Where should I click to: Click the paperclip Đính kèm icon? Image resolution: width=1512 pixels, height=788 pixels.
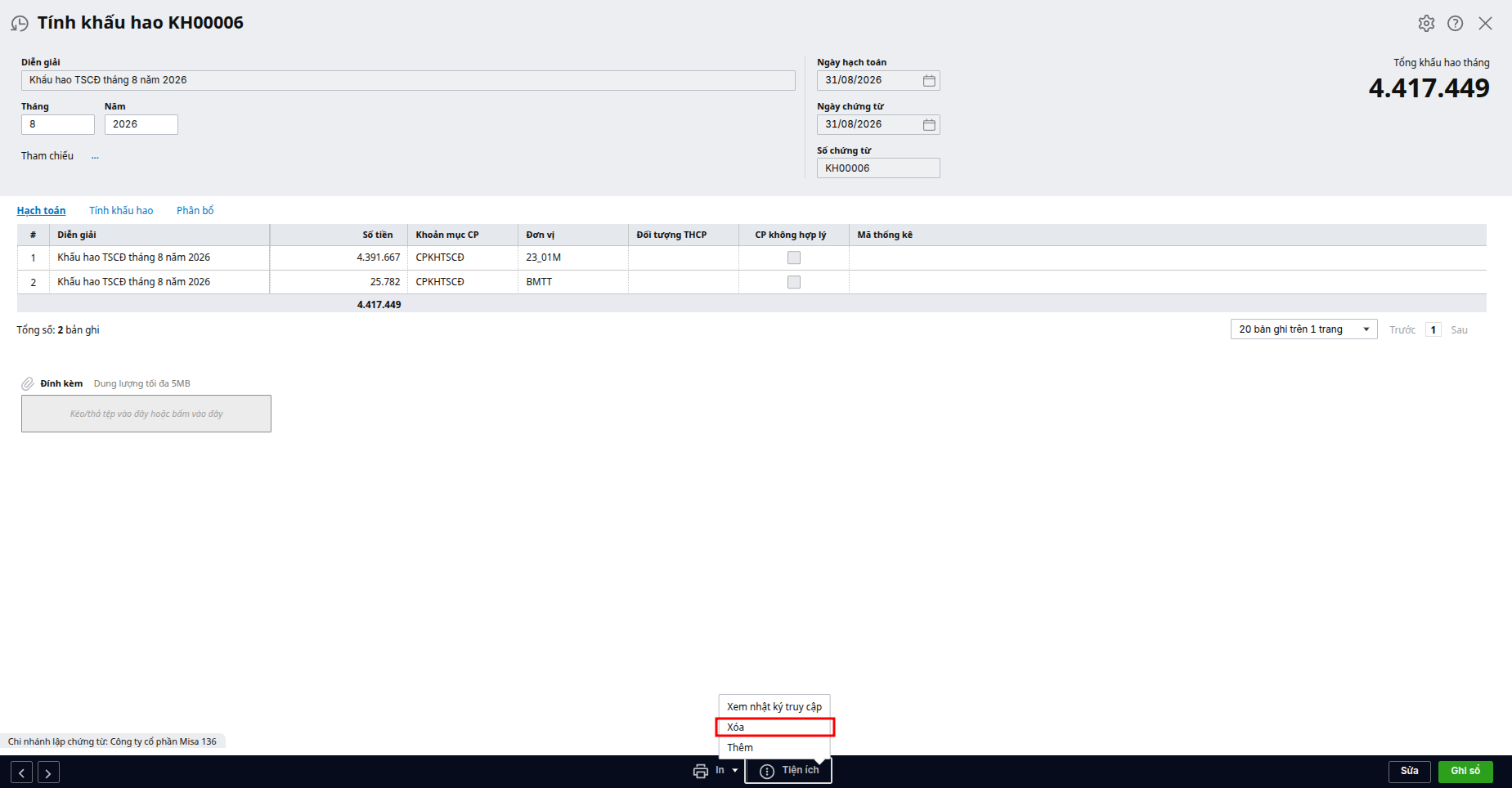tap(28, 383)
